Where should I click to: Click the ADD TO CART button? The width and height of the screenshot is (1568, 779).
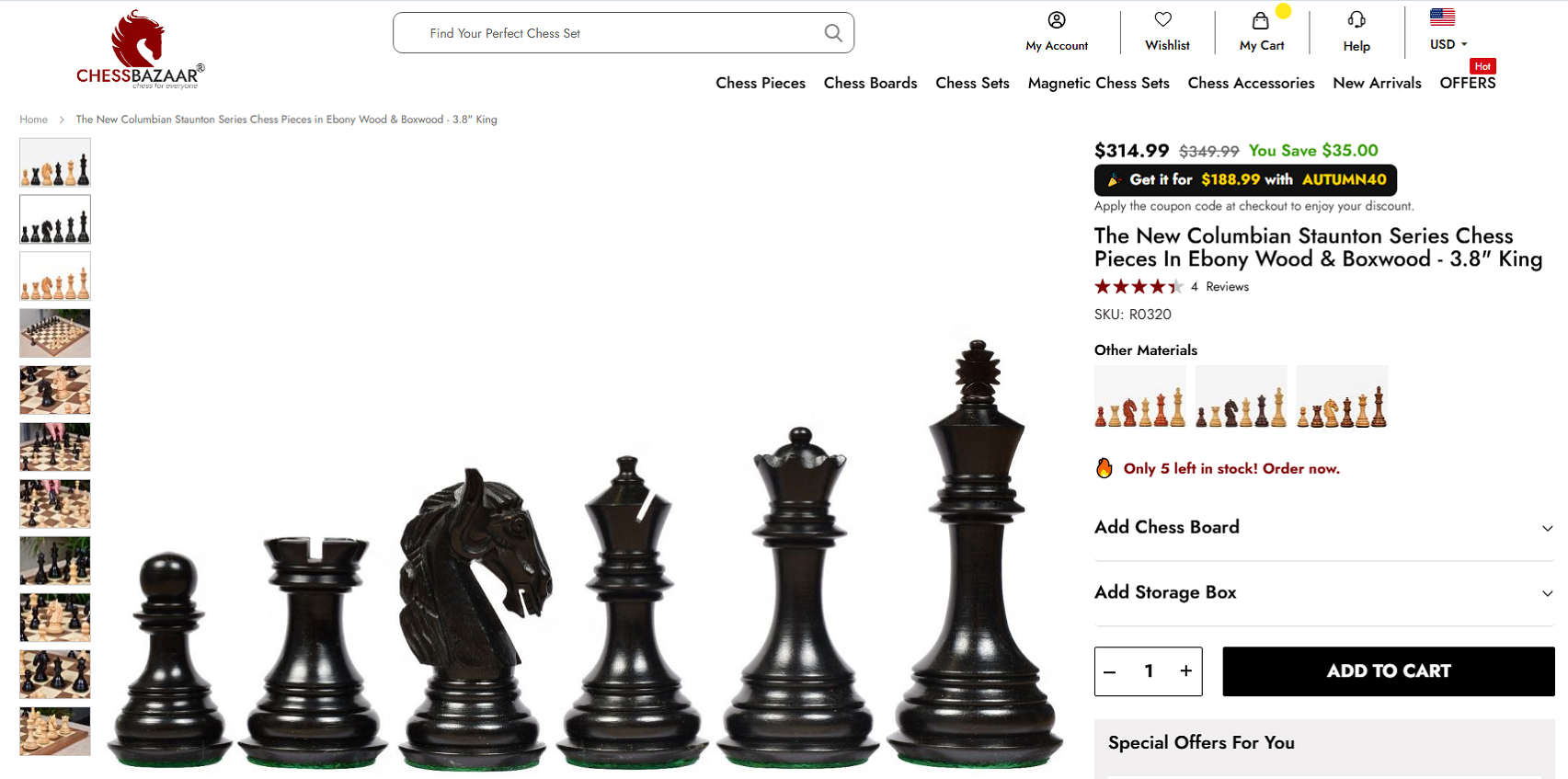[x=1388, y=671]
